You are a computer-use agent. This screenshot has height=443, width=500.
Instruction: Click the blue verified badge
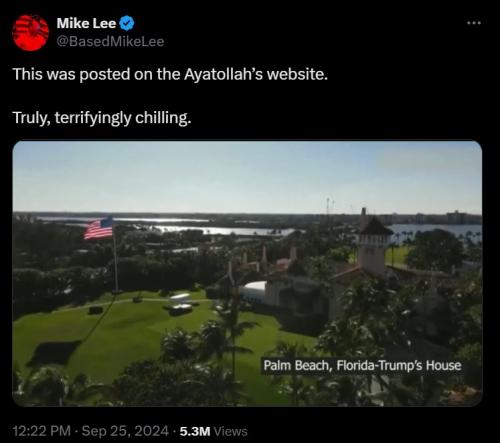pyautogui.click(x=127, y=23)
